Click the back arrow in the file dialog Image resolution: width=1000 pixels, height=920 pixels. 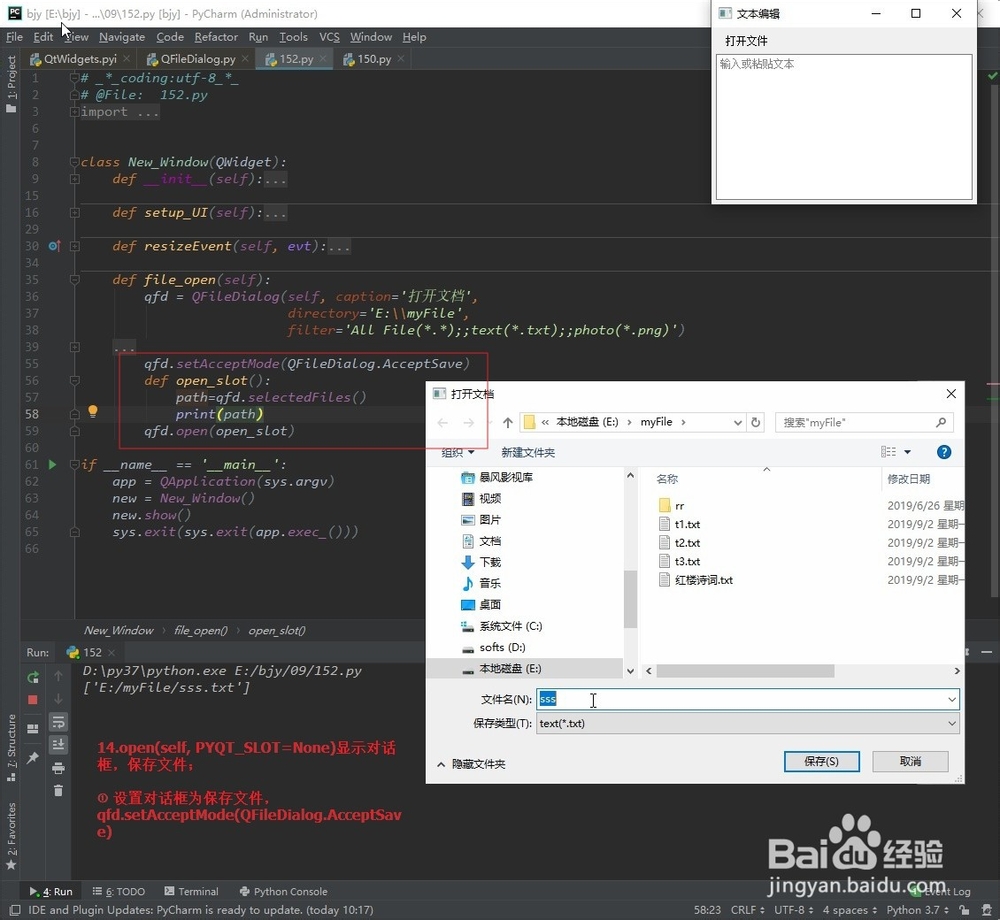coord(443,423)
